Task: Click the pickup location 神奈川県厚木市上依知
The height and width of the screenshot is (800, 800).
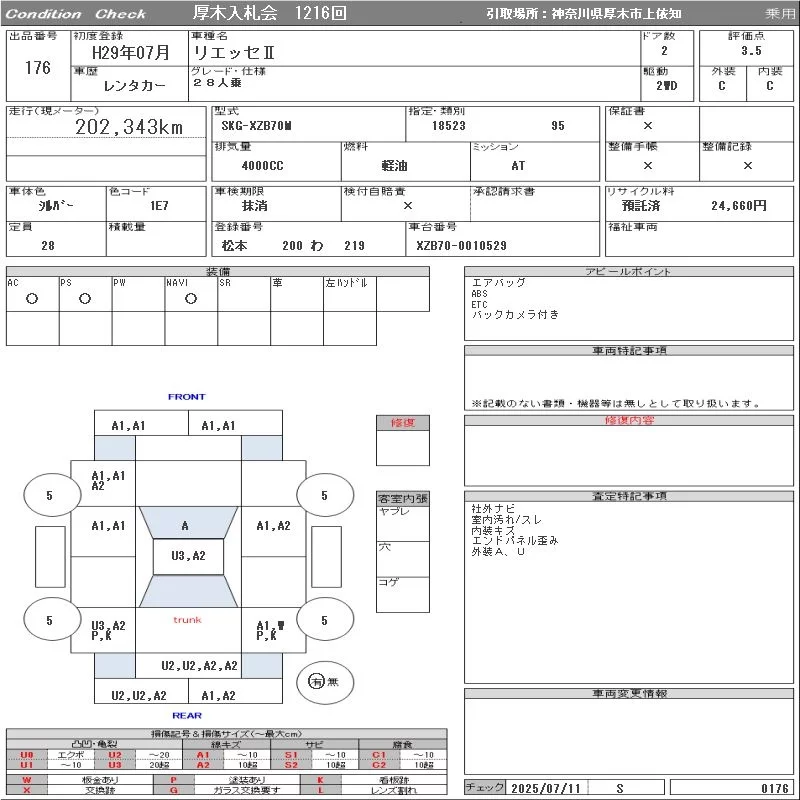Action: tap(616, 14)
